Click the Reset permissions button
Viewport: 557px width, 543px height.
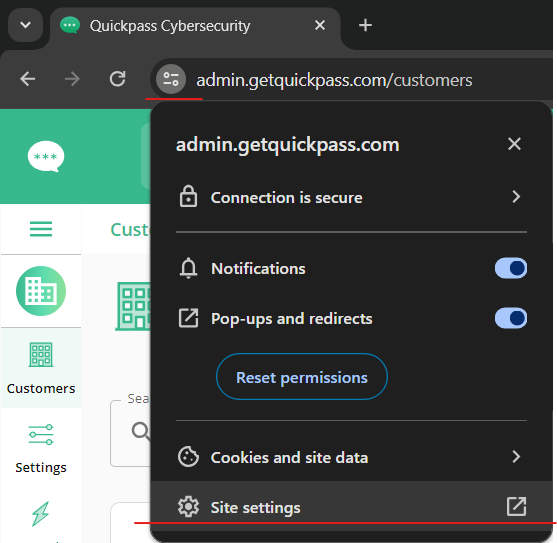click(302, 377)
